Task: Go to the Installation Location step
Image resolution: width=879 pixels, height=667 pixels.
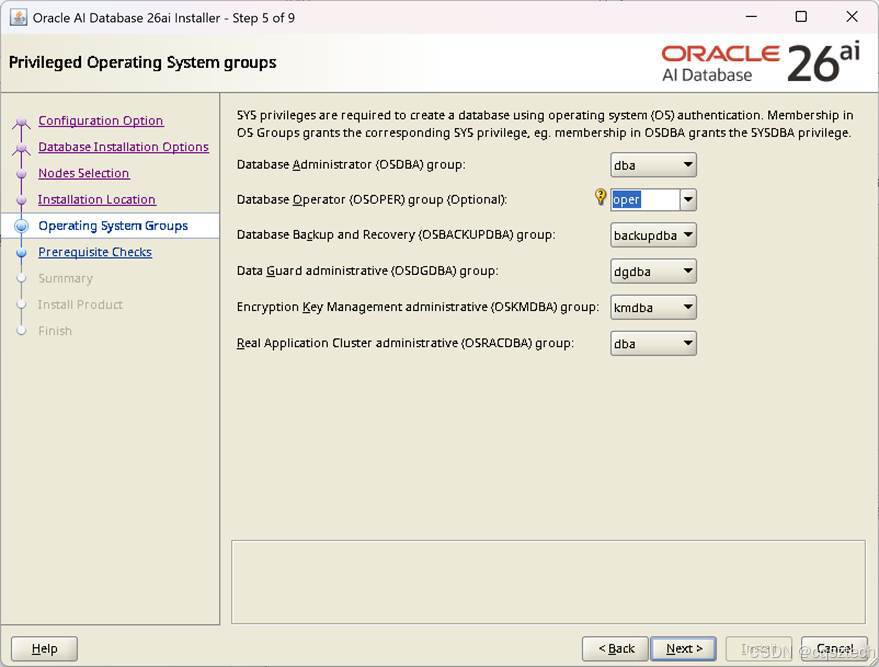Action: coord(96,200)
